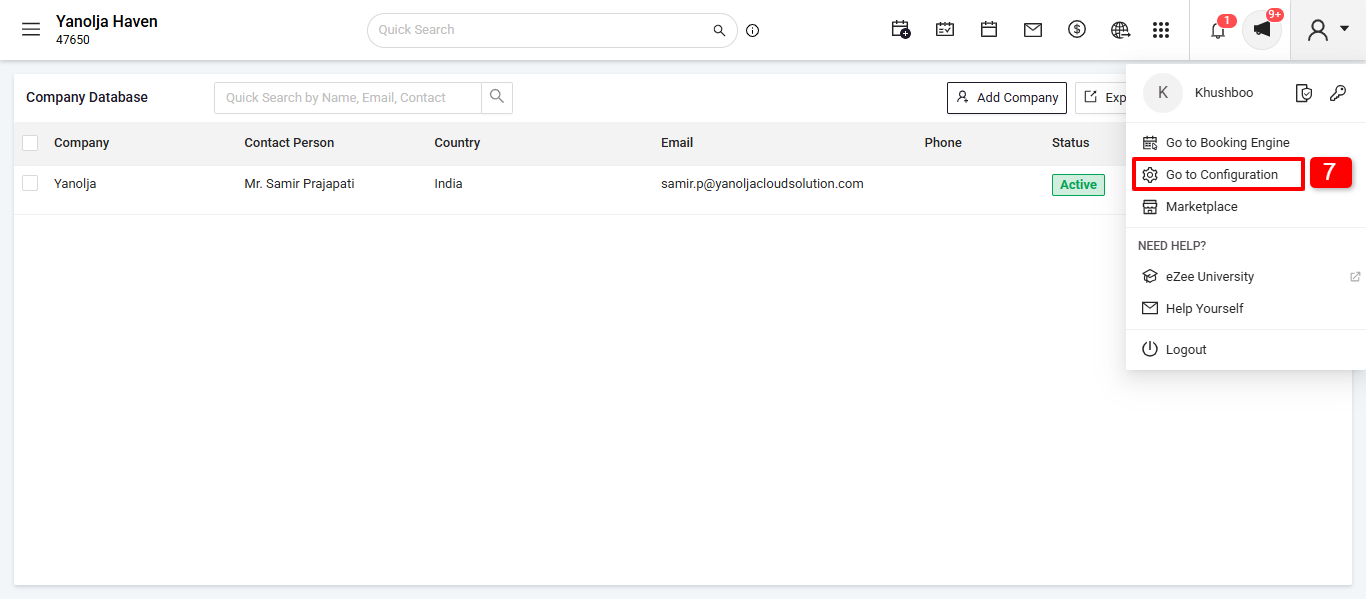Click the Yanolja Haven property name
1366x599 pixels.
pos(107,21)
